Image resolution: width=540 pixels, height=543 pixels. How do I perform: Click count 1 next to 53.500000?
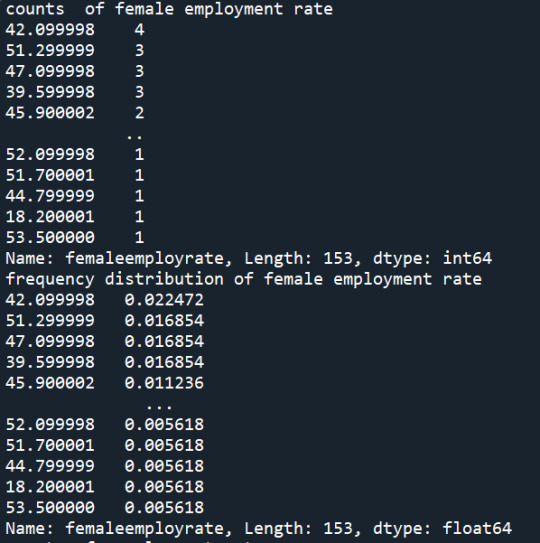(x=139, y=238)
